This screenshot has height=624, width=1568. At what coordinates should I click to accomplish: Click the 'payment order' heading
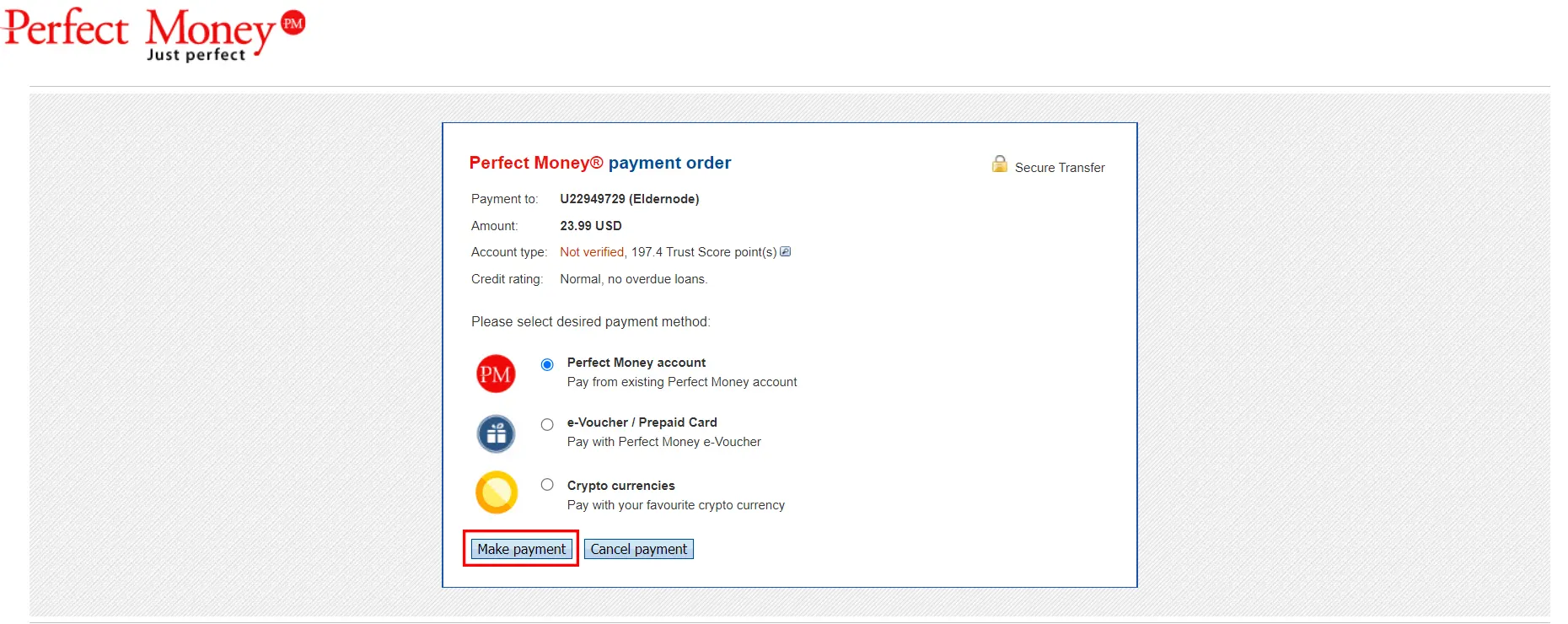coord(670,163)
